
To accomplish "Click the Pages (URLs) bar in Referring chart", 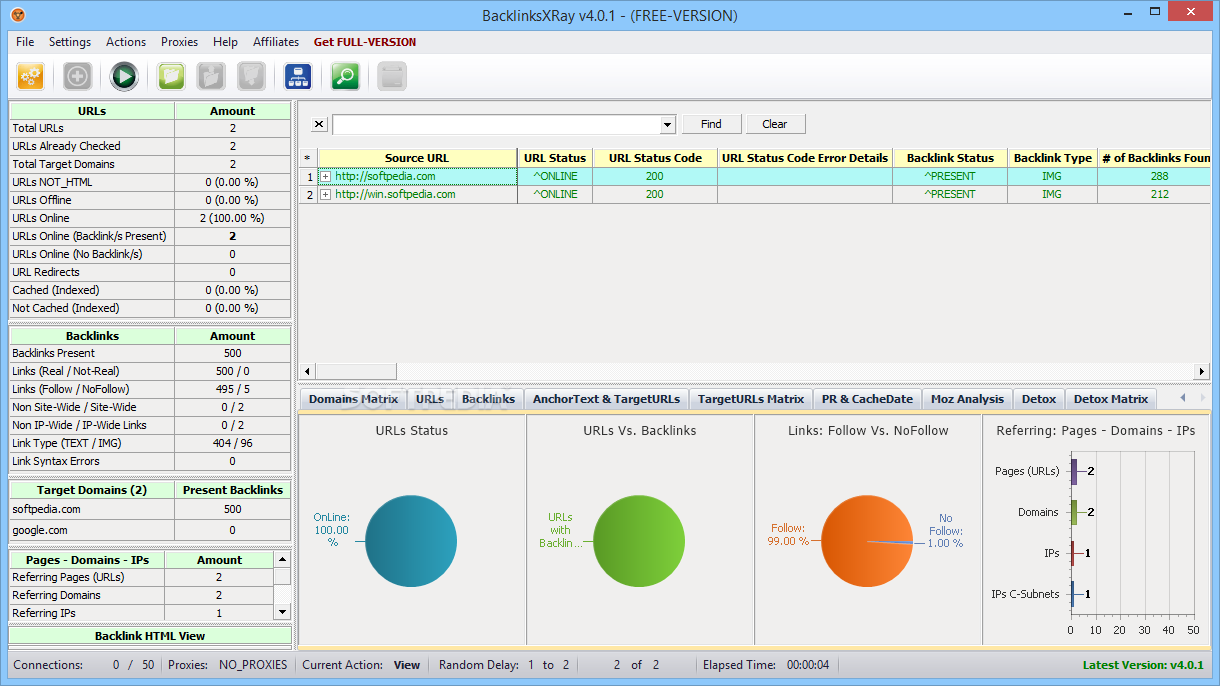I will [1074, 471].
